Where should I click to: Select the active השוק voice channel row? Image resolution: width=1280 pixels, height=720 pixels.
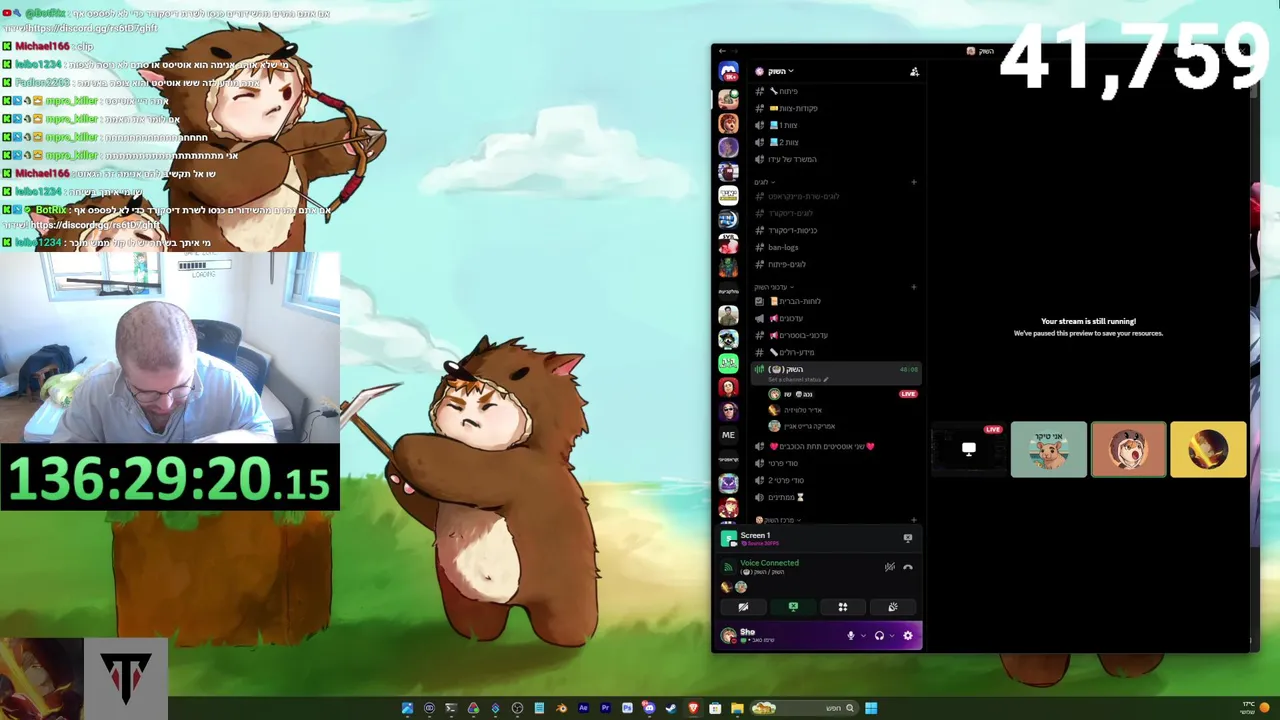tap(836, 372)
